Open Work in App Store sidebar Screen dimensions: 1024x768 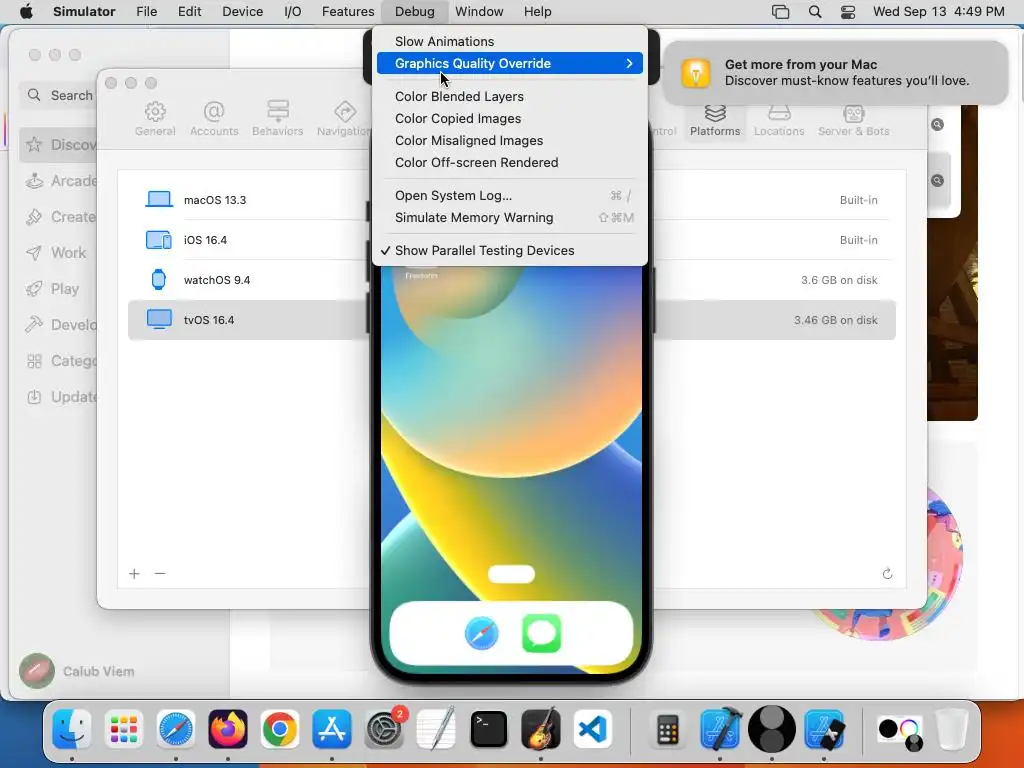56,253
